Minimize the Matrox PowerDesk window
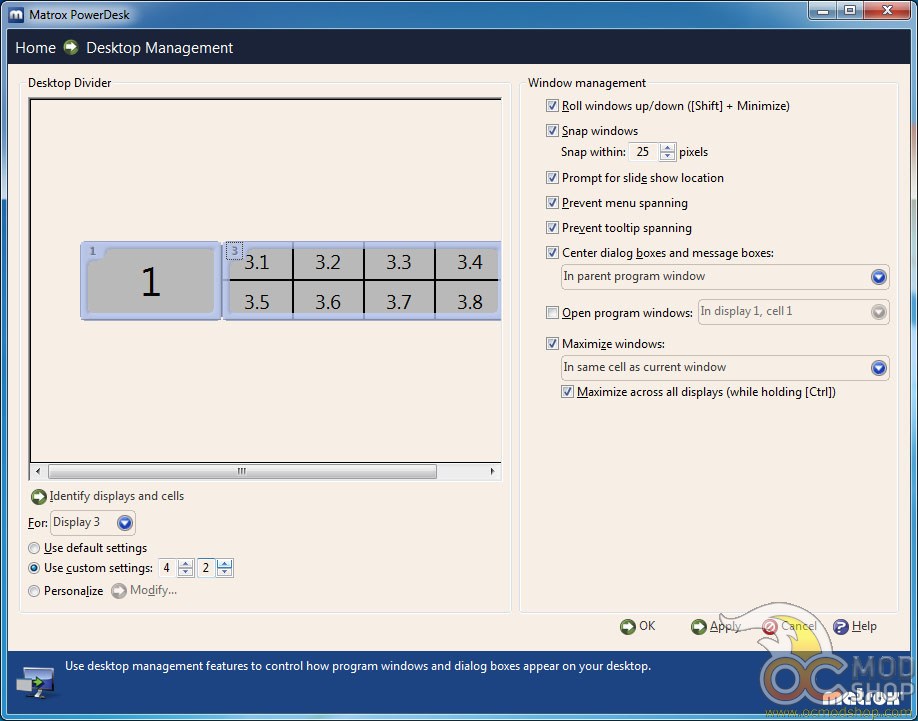Viewport: 918px width, 721px height. point(824,10)
